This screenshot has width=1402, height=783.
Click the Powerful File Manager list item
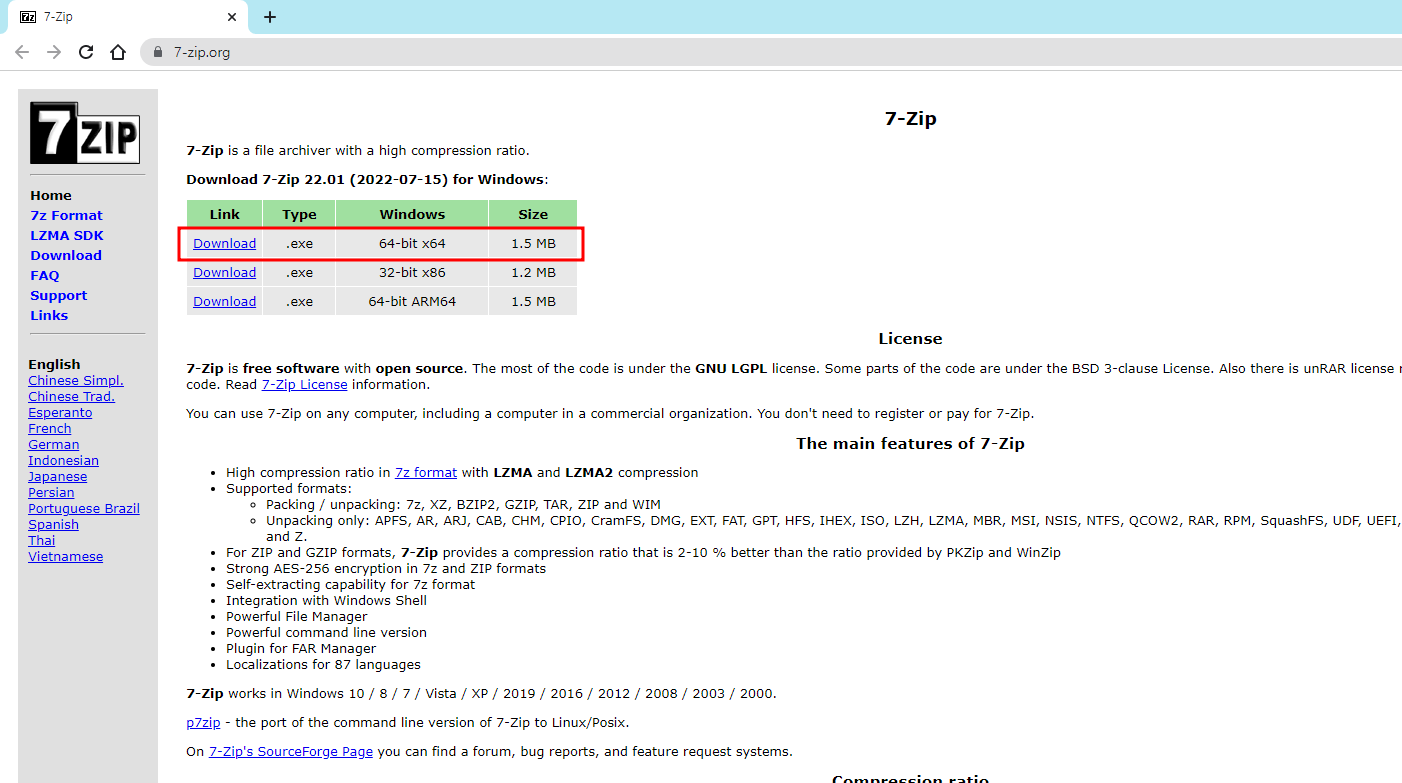[296, 617]
